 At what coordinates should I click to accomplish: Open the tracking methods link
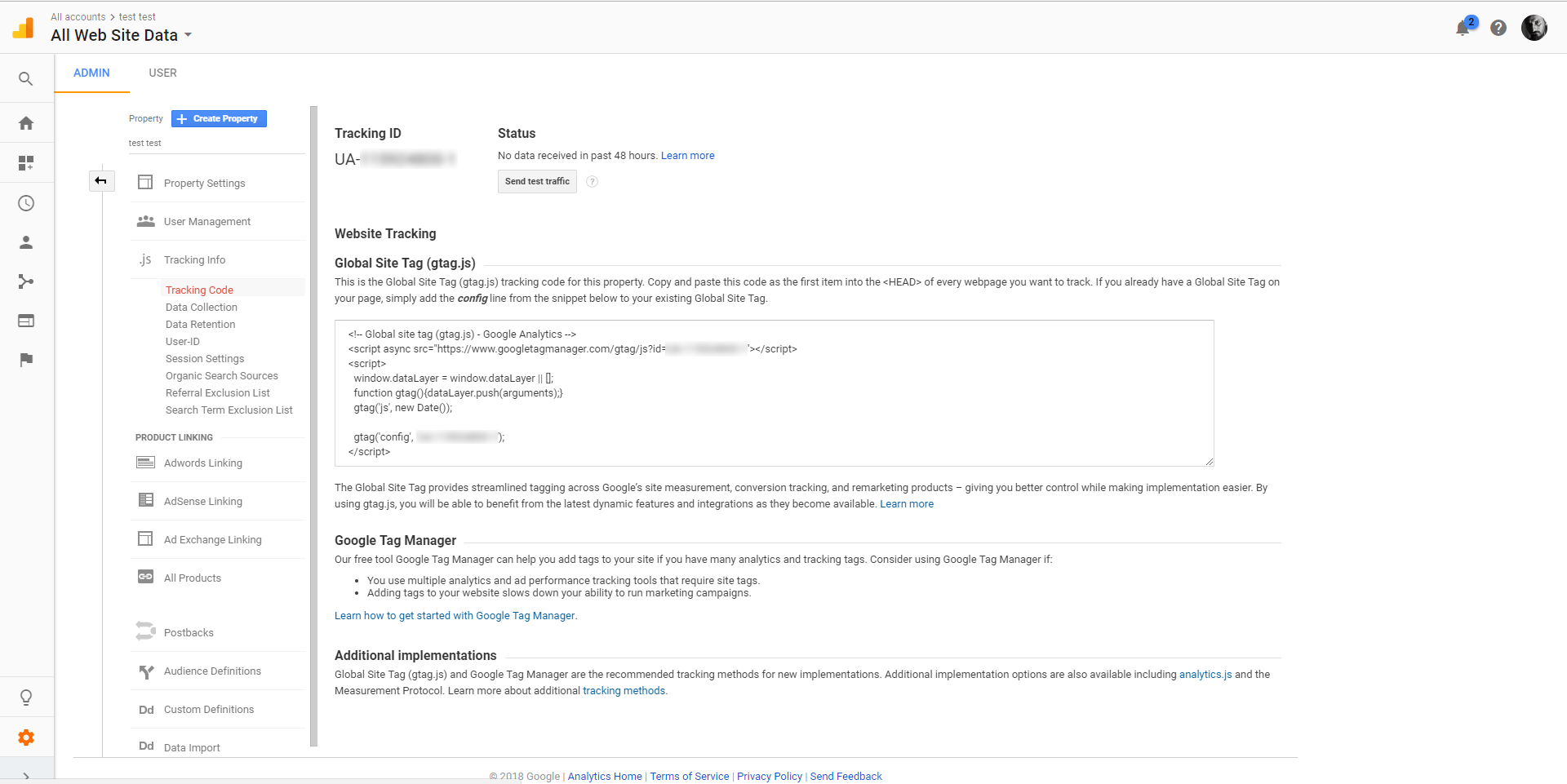click(x=624, y=690)
